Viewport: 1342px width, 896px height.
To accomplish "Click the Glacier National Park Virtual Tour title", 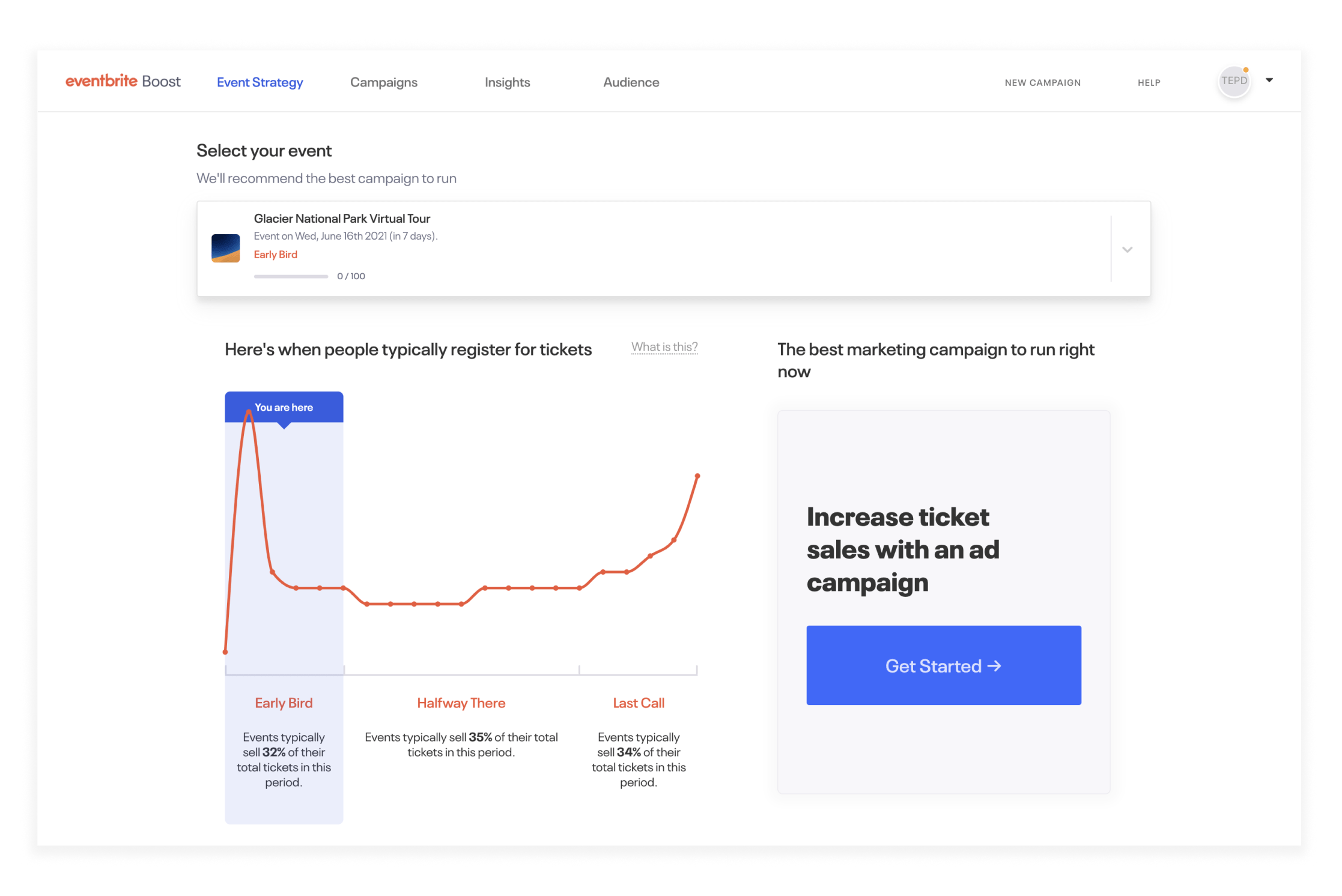I will click(x=342, y=219).
